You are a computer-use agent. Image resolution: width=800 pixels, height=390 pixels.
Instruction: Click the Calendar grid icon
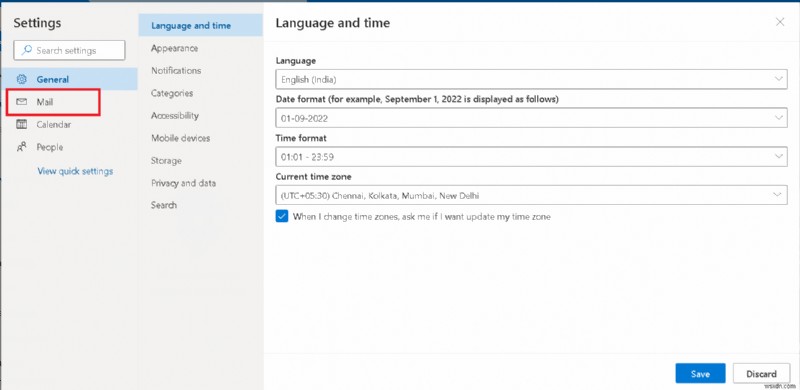click(x=21, y=125)
